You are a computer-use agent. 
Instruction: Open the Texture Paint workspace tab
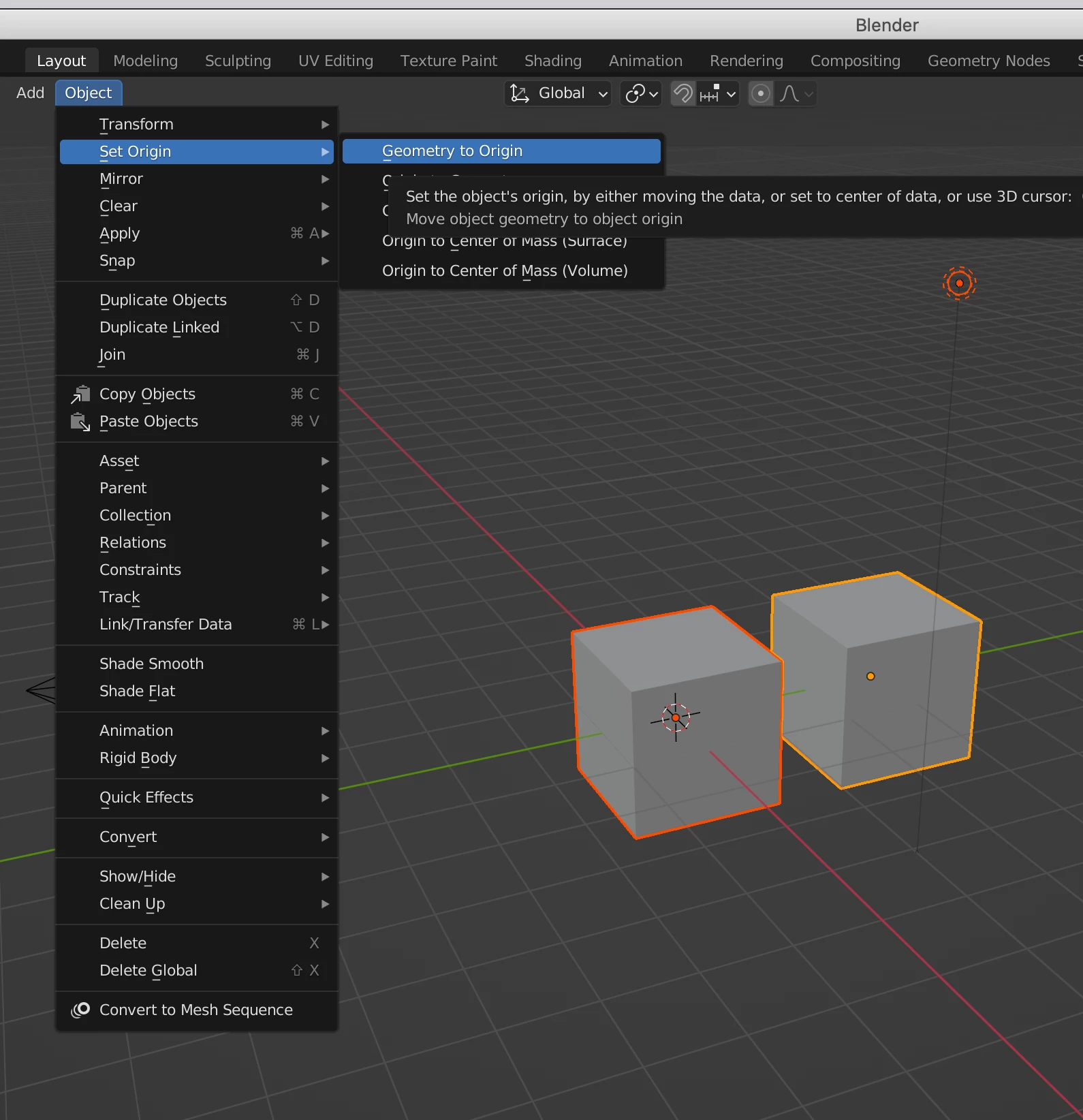click(448, 61)
